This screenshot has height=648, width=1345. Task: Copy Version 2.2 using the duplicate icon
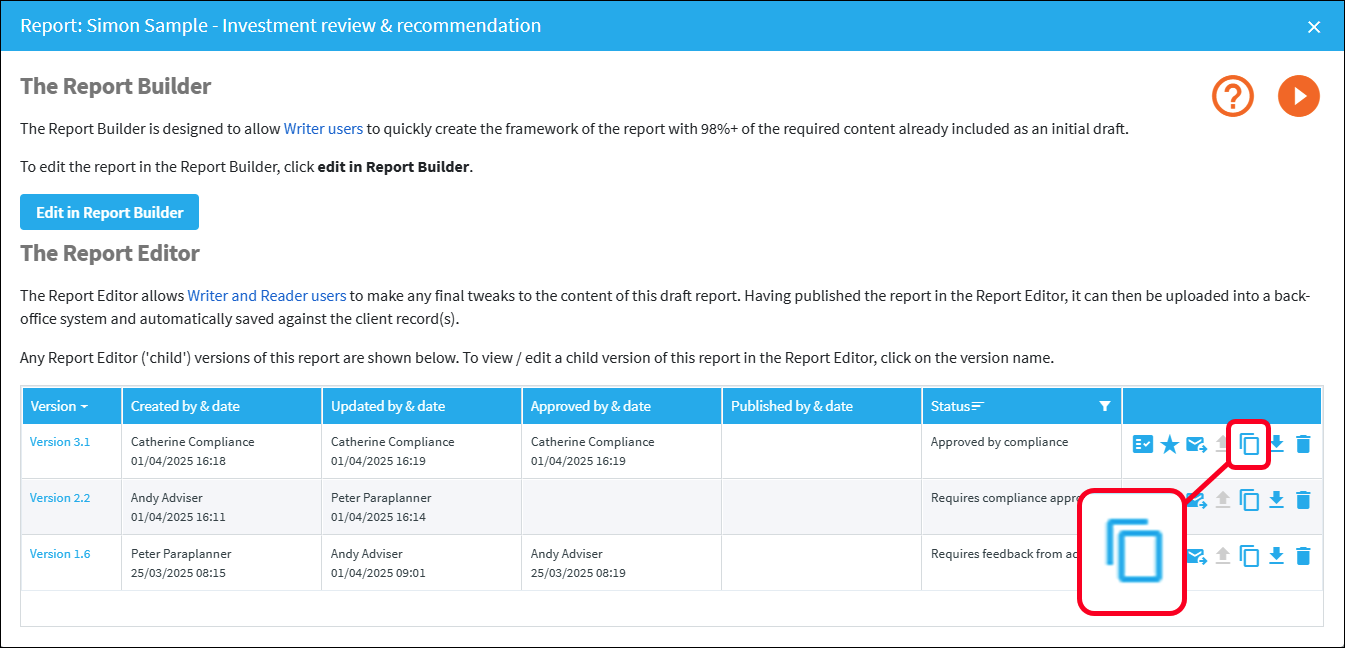click(x=1249, y=500)
